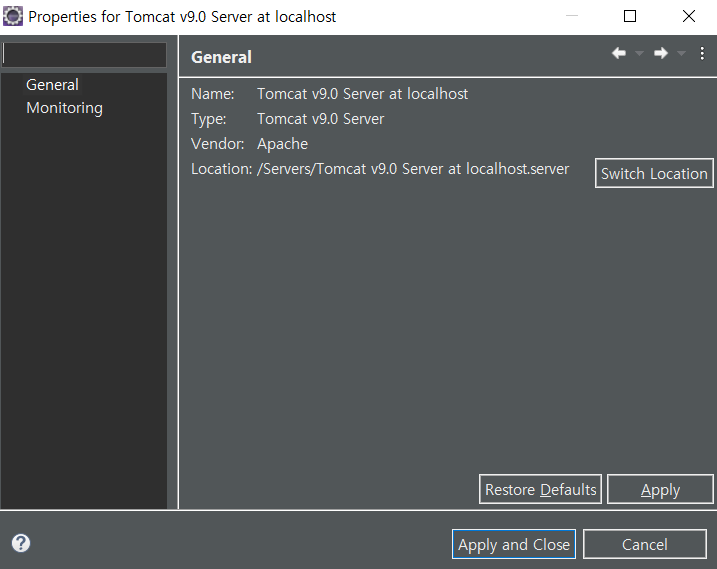Open the back history dropdown arrow
The image size is (717, 569).
(x=639, y=54)
